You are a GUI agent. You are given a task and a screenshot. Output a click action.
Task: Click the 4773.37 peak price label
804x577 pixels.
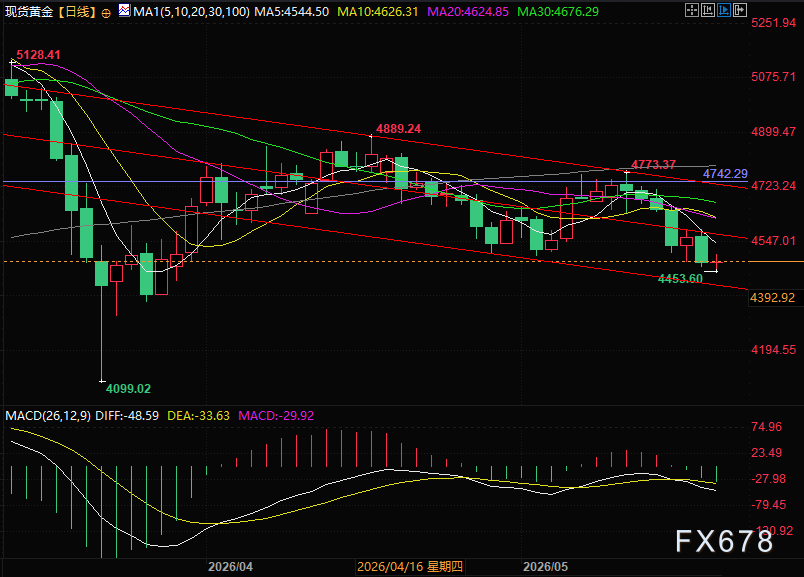653,165
